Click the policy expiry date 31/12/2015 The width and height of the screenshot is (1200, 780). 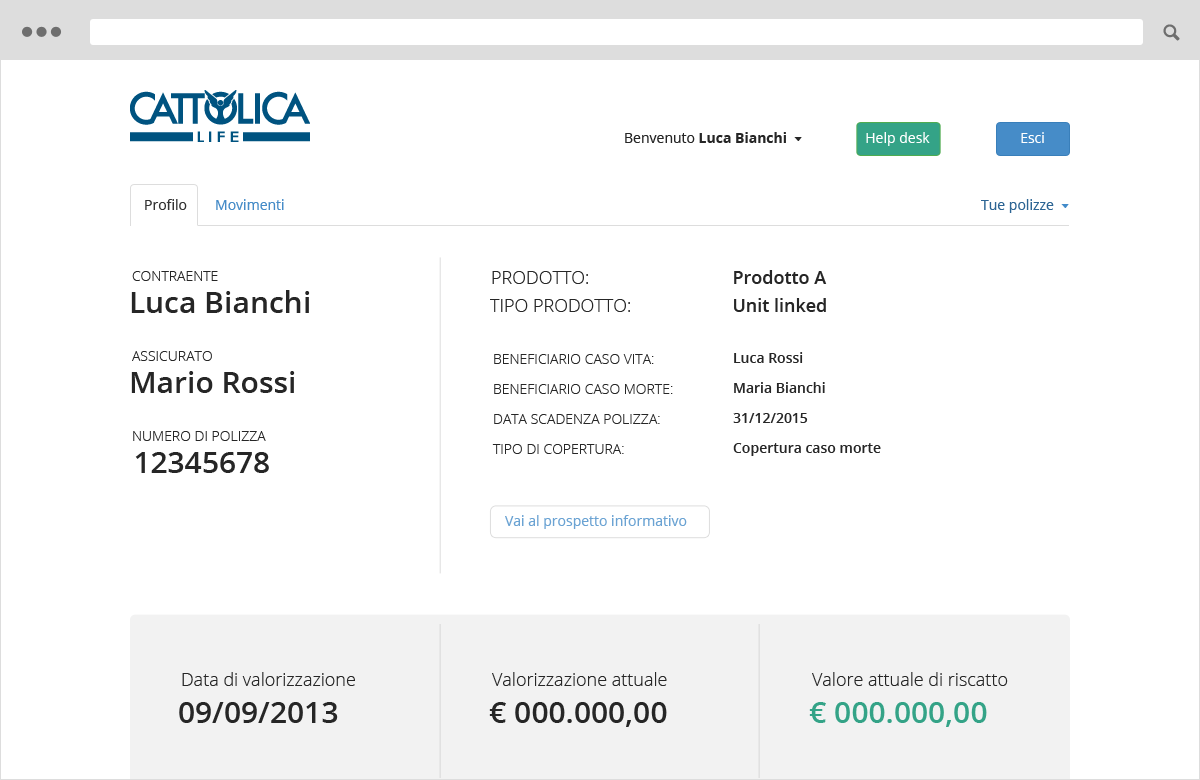pos(770,418)
